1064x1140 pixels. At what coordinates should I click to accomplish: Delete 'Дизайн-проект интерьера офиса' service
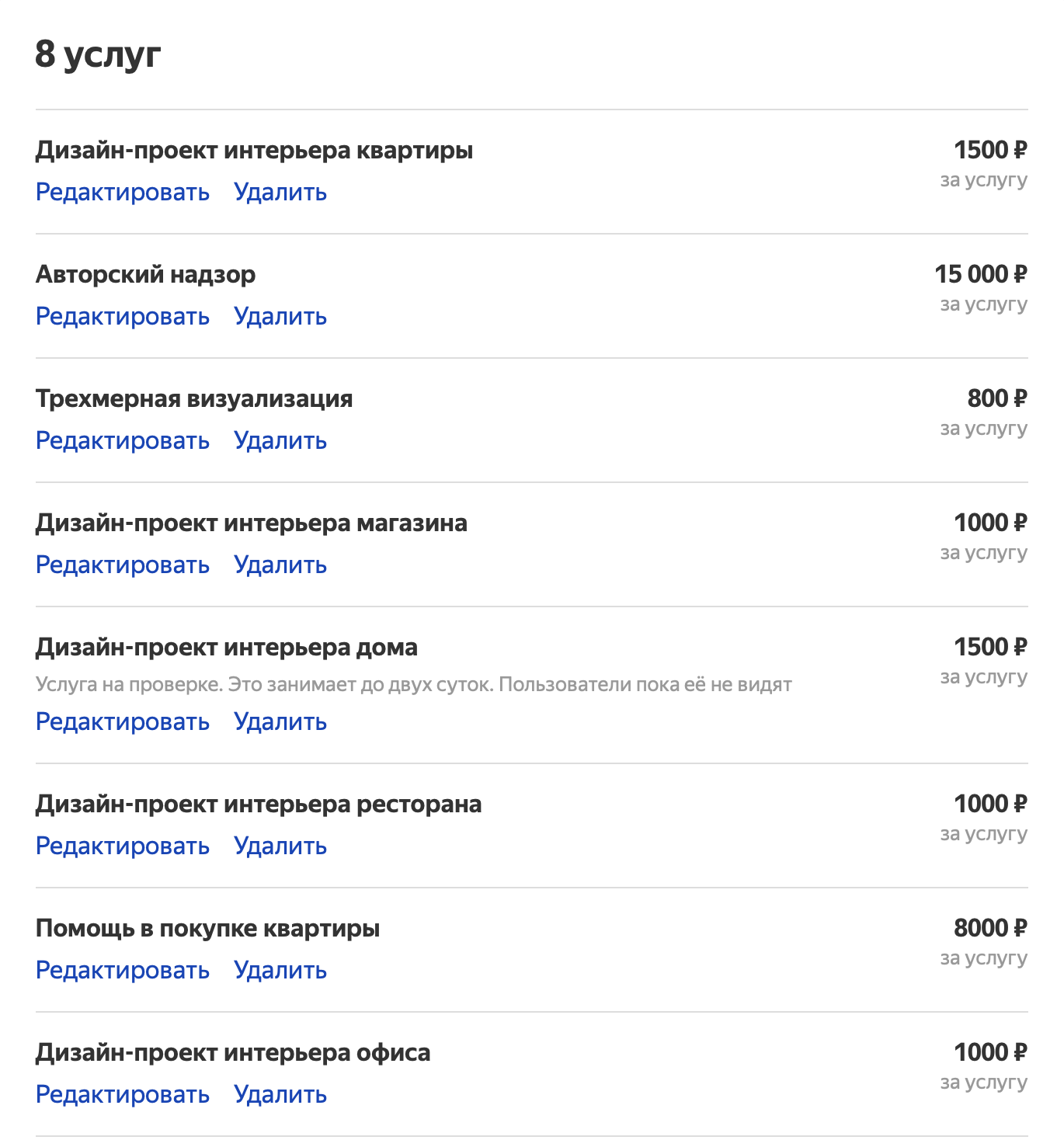tap(280, 1095)
